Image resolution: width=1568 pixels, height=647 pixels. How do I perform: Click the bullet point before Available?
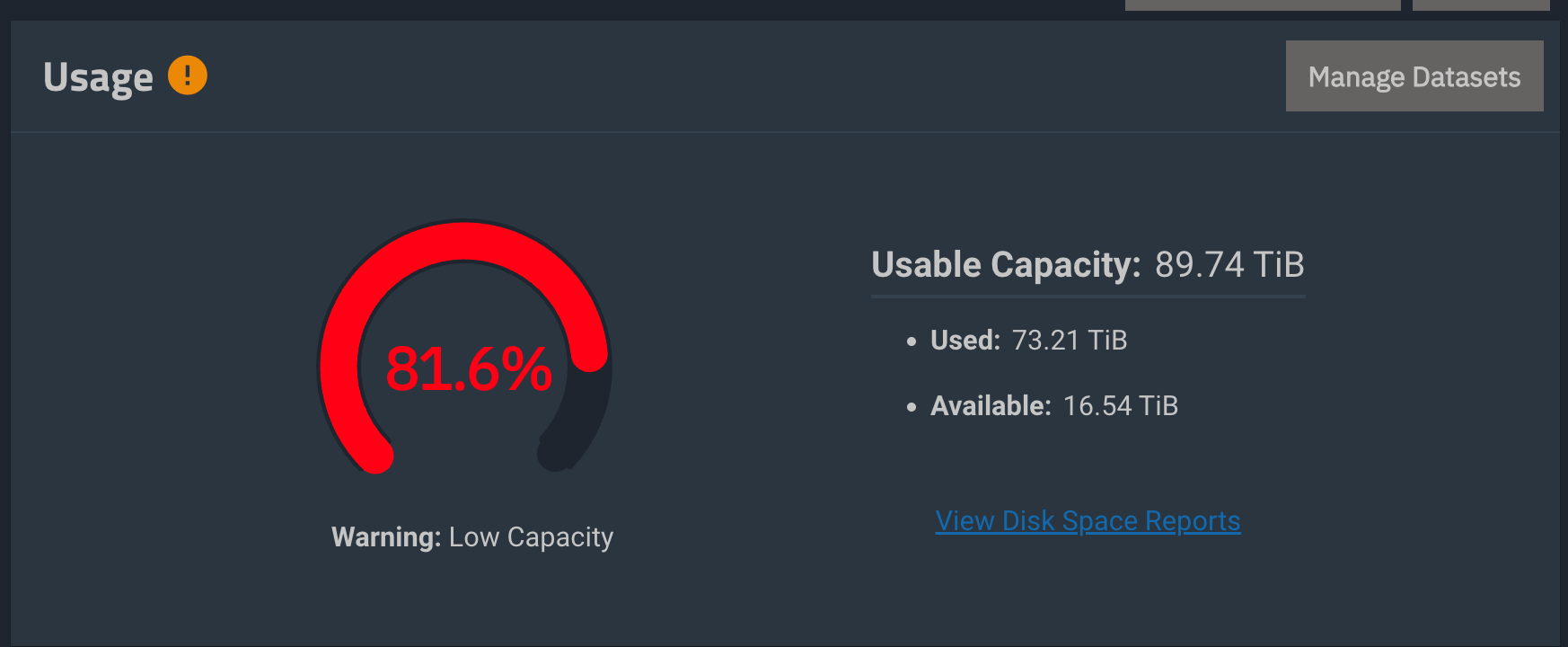912,407
